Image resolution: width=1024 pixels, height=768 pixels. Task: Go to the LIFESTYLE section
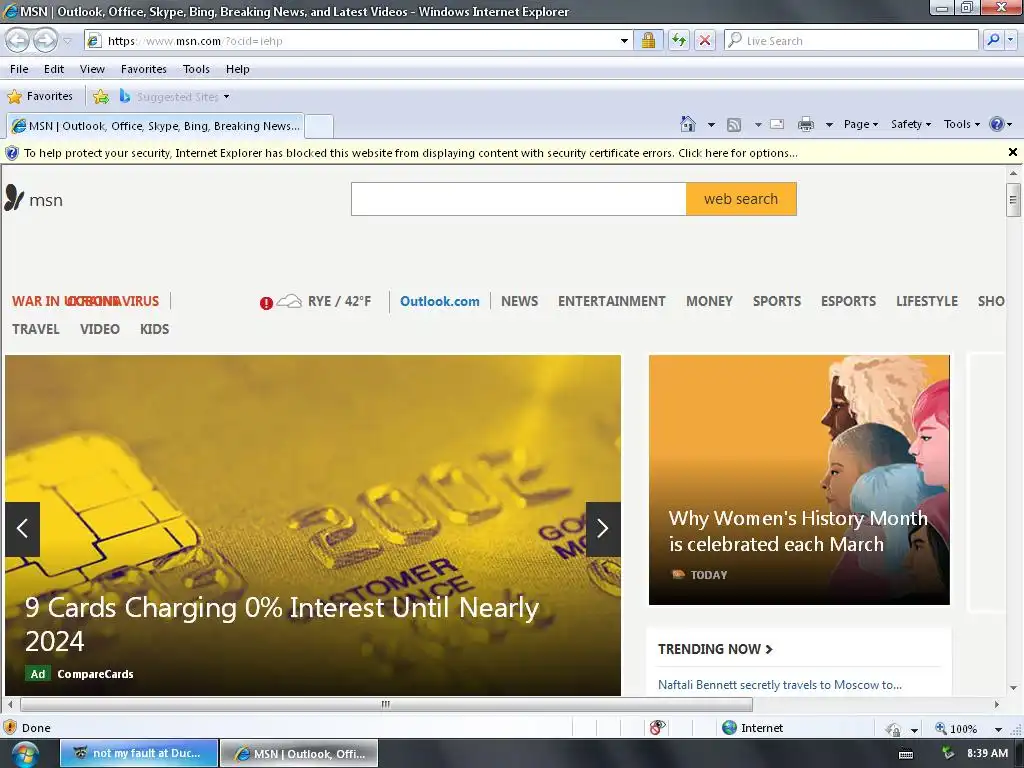927,301
